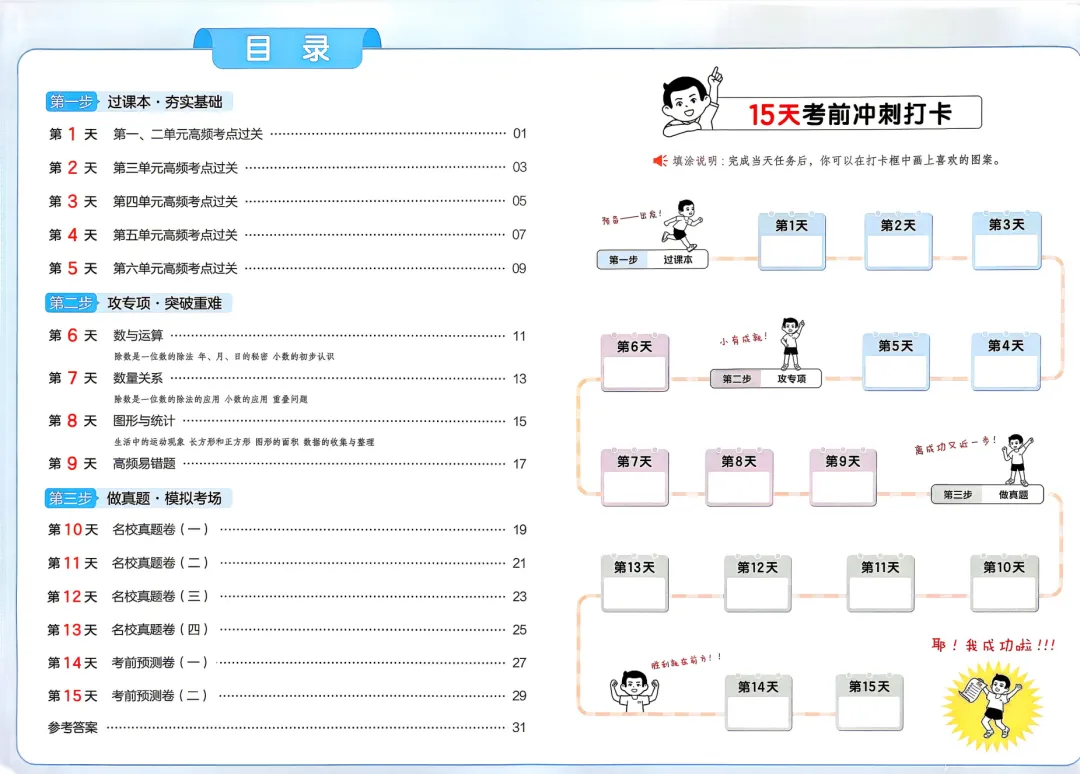Click the handwritten note 离成功又近一步!
Screen dimensions: 1080x774
point(955,445)
